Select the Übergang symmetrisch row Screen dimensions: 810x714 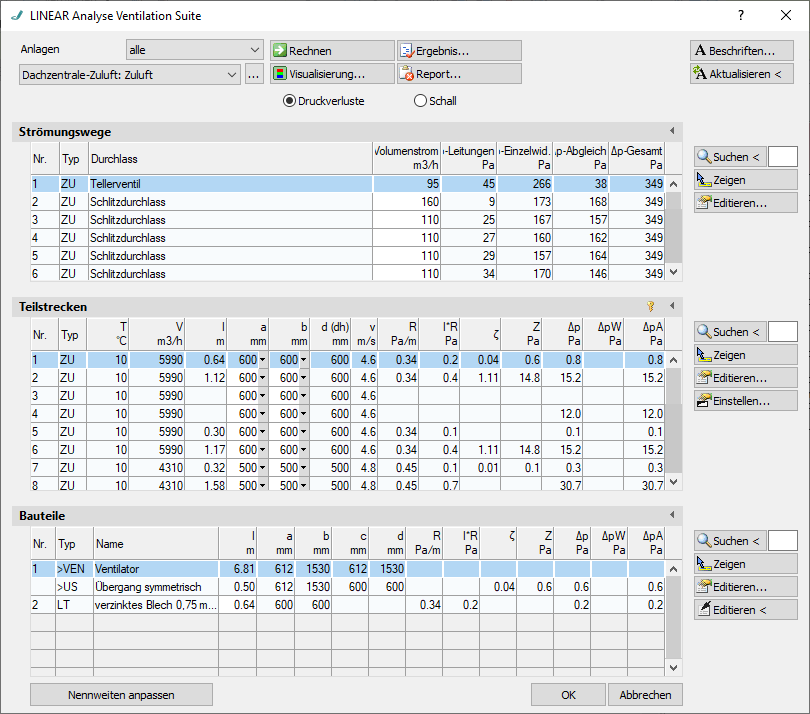(348, 587)
